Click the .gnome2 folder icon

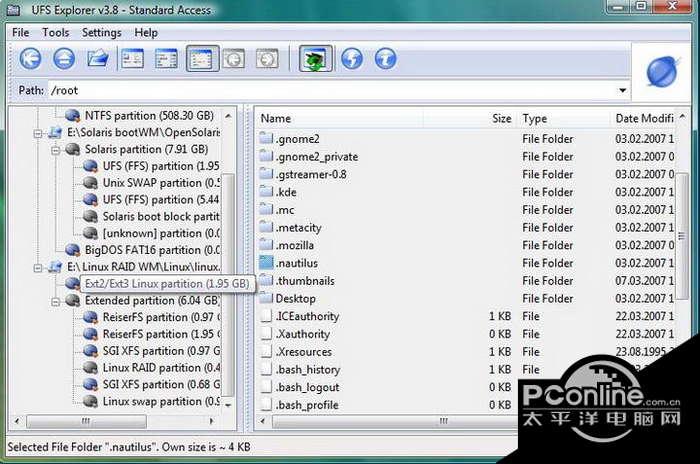pyautogui.click(x=266, y=138)
